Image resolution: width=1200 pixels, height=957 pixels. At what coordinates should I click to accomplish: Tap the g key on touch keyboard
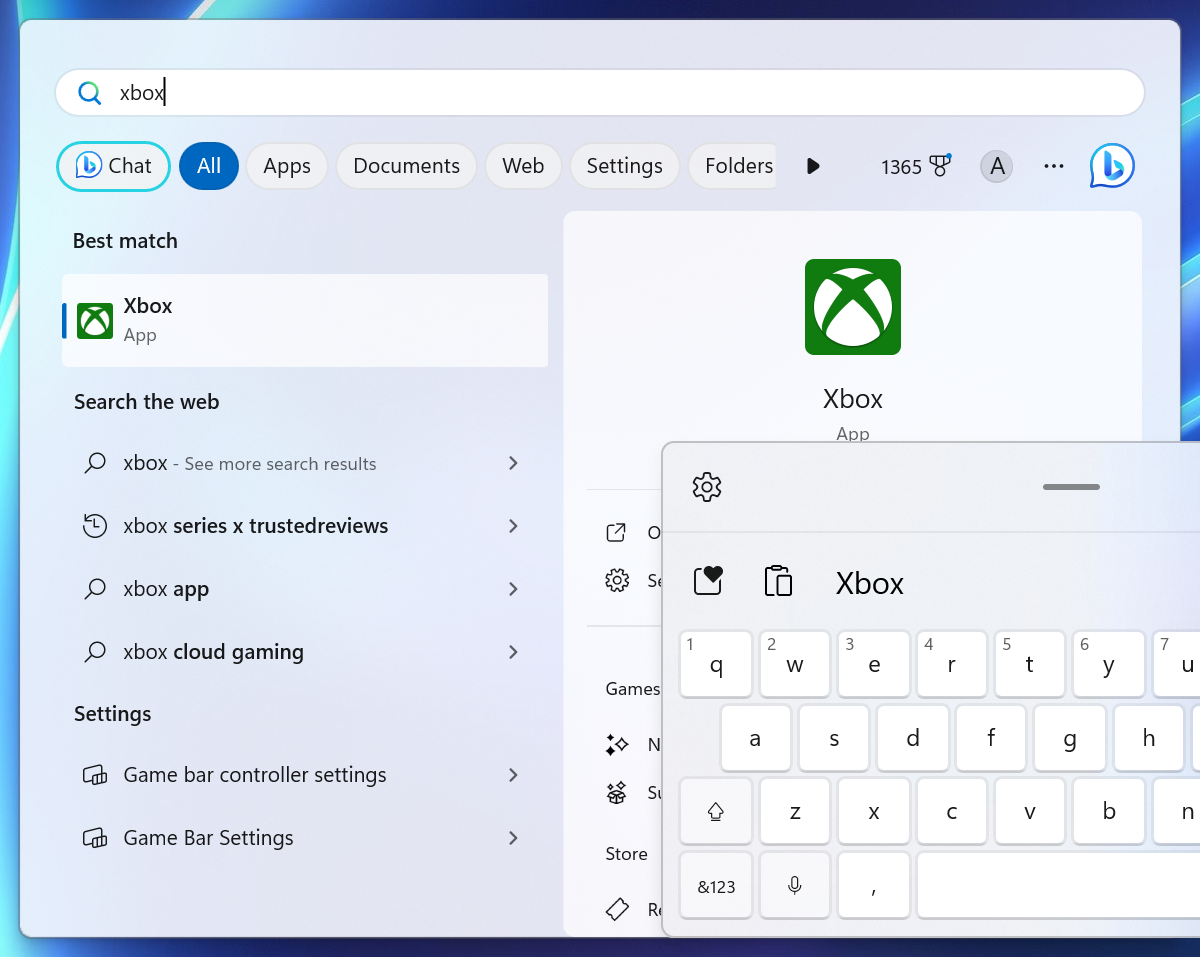click(1070, 738)
